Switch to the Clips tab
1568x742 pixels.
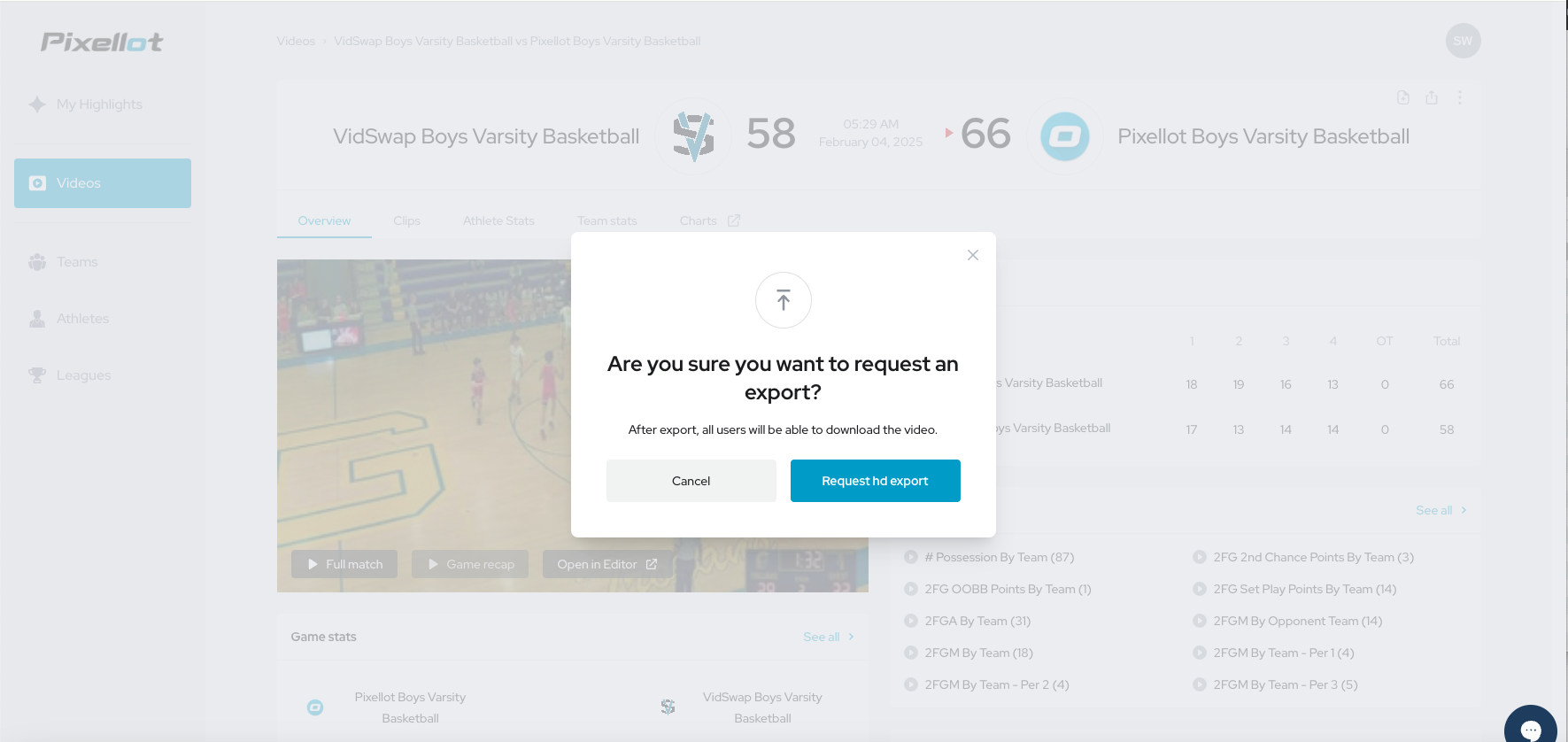coord(406,220)
